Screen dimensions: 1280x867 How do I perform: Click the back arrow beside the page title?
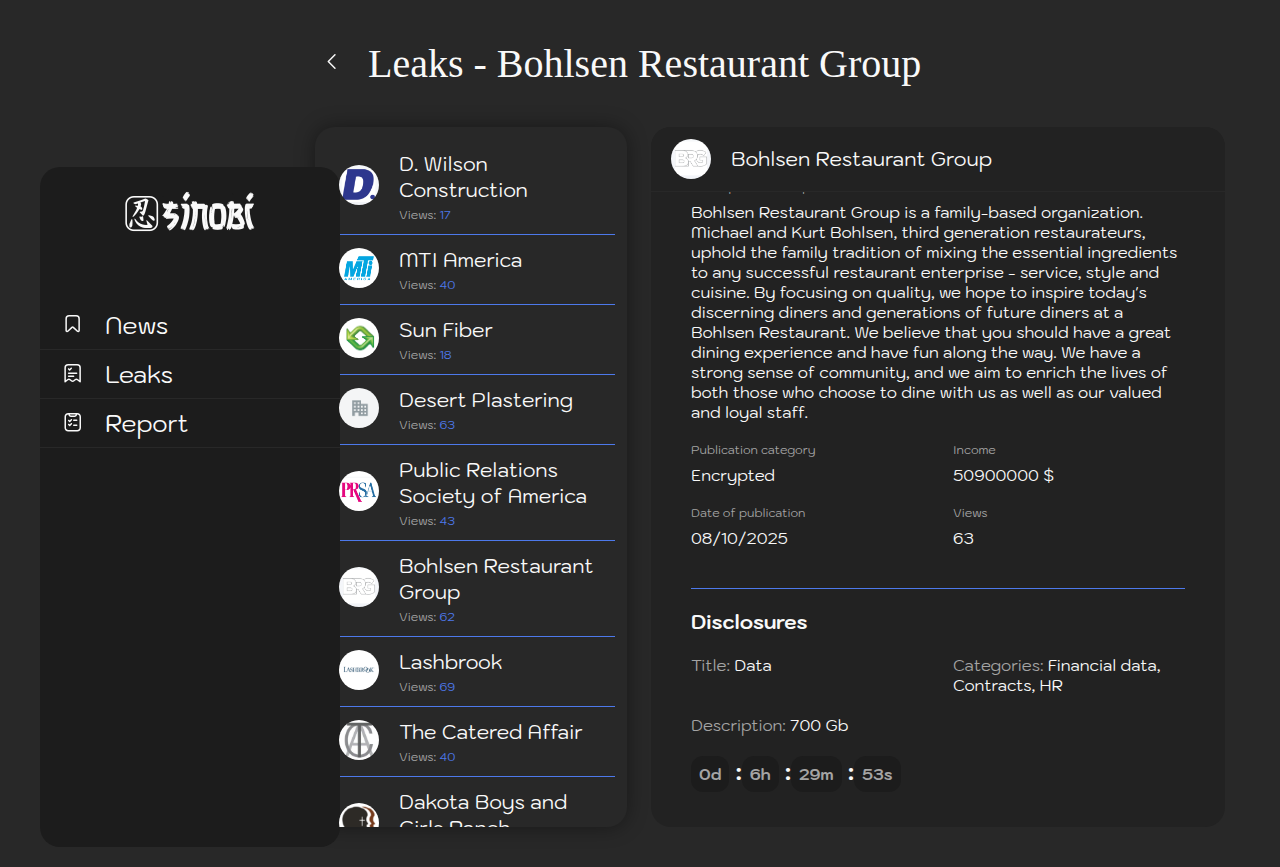pos(332,62)
